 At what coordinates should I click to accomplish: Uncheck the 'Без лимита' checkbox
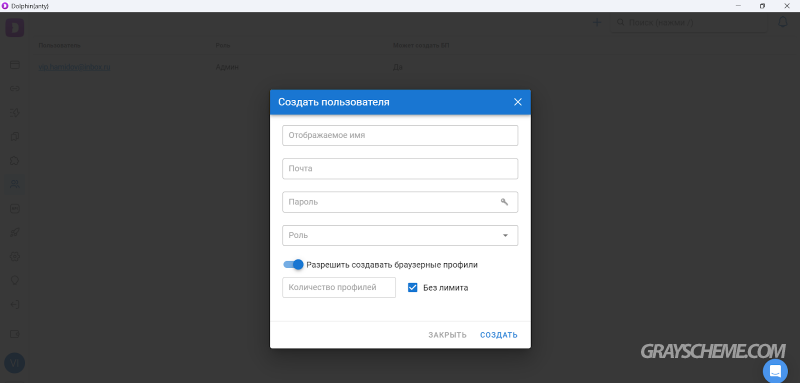pyautogui.click(x=413, y=288)
